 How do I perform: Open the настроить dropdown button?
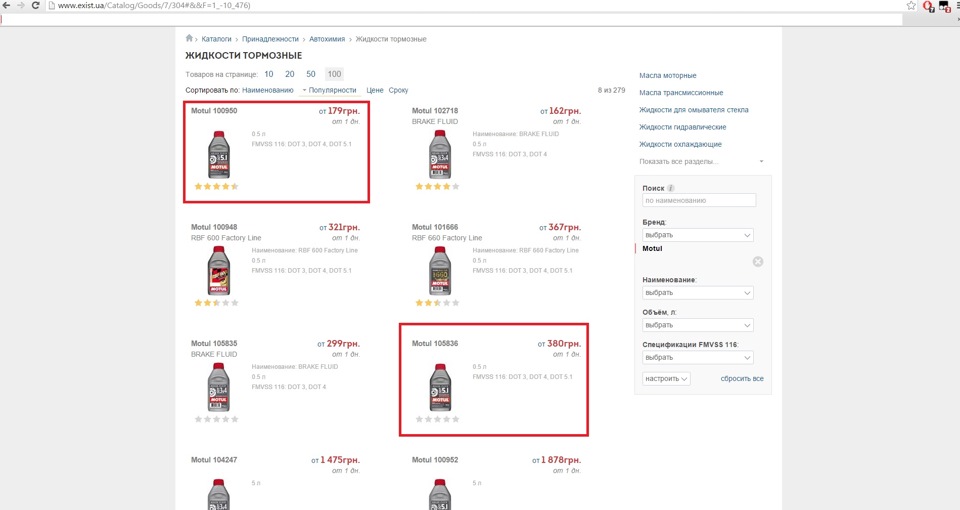pos(666,378)
